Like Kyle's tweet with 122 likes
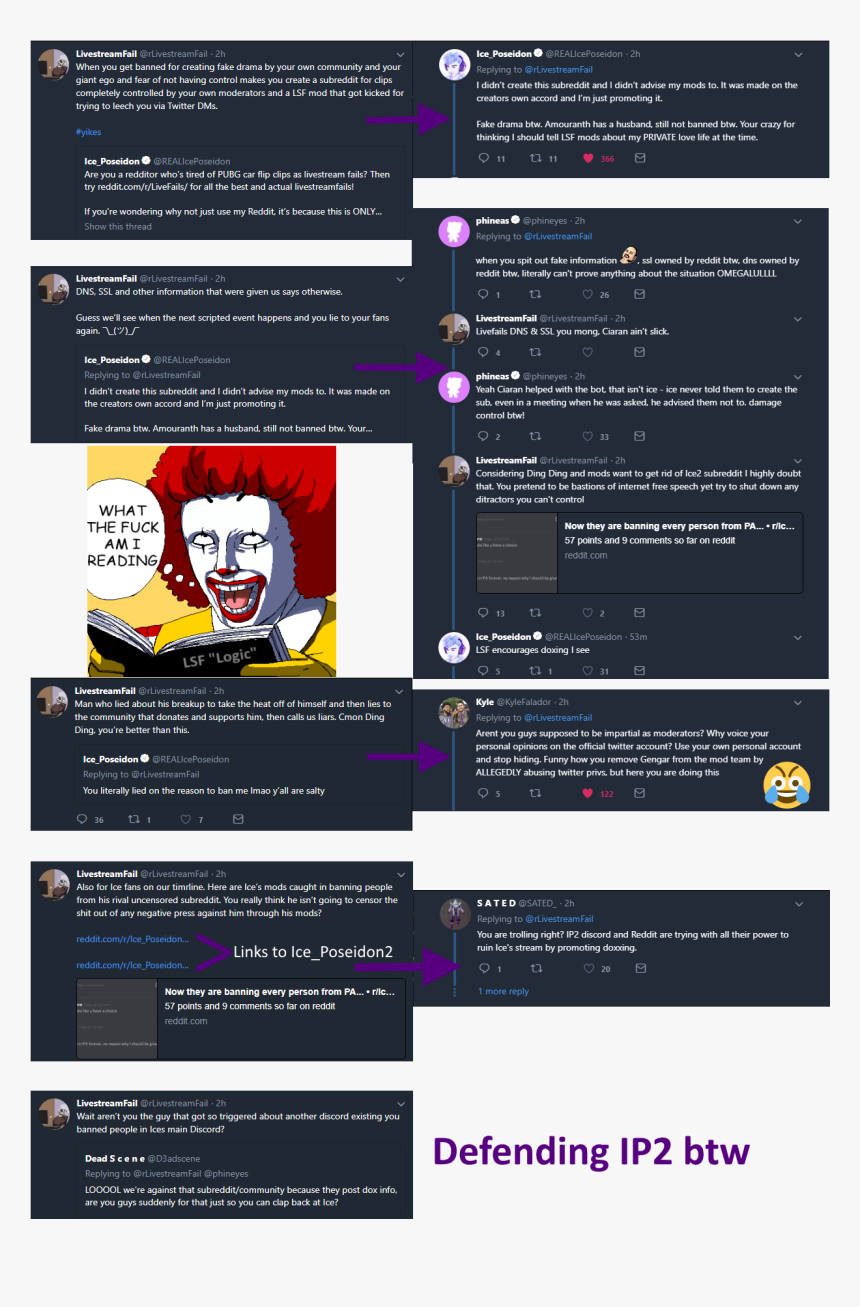Viewport: 860px width, 1307px height. (588, 793)
